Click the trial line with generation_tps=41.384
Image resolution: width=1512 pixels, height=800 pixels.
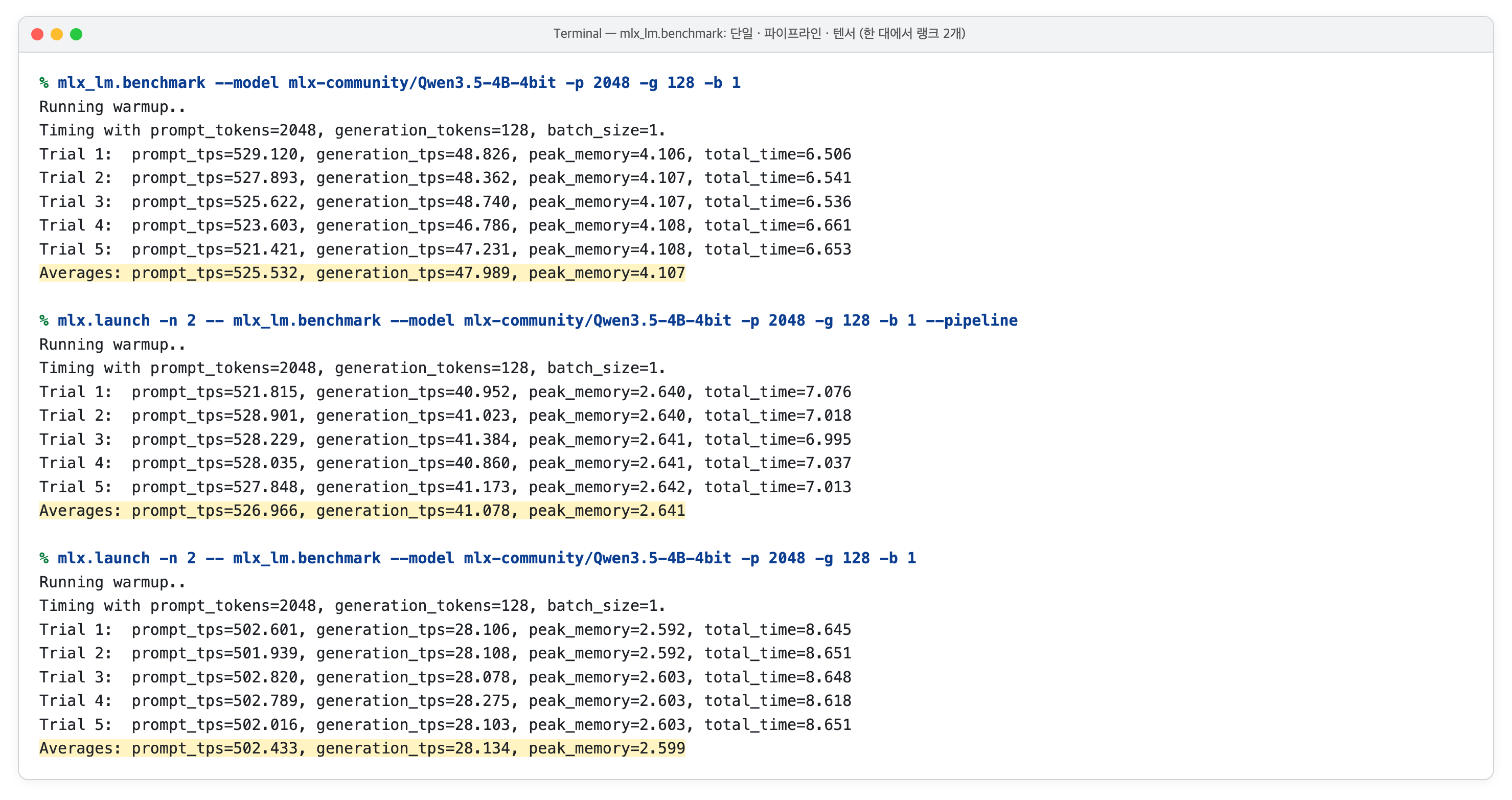(x=445, y=440)
